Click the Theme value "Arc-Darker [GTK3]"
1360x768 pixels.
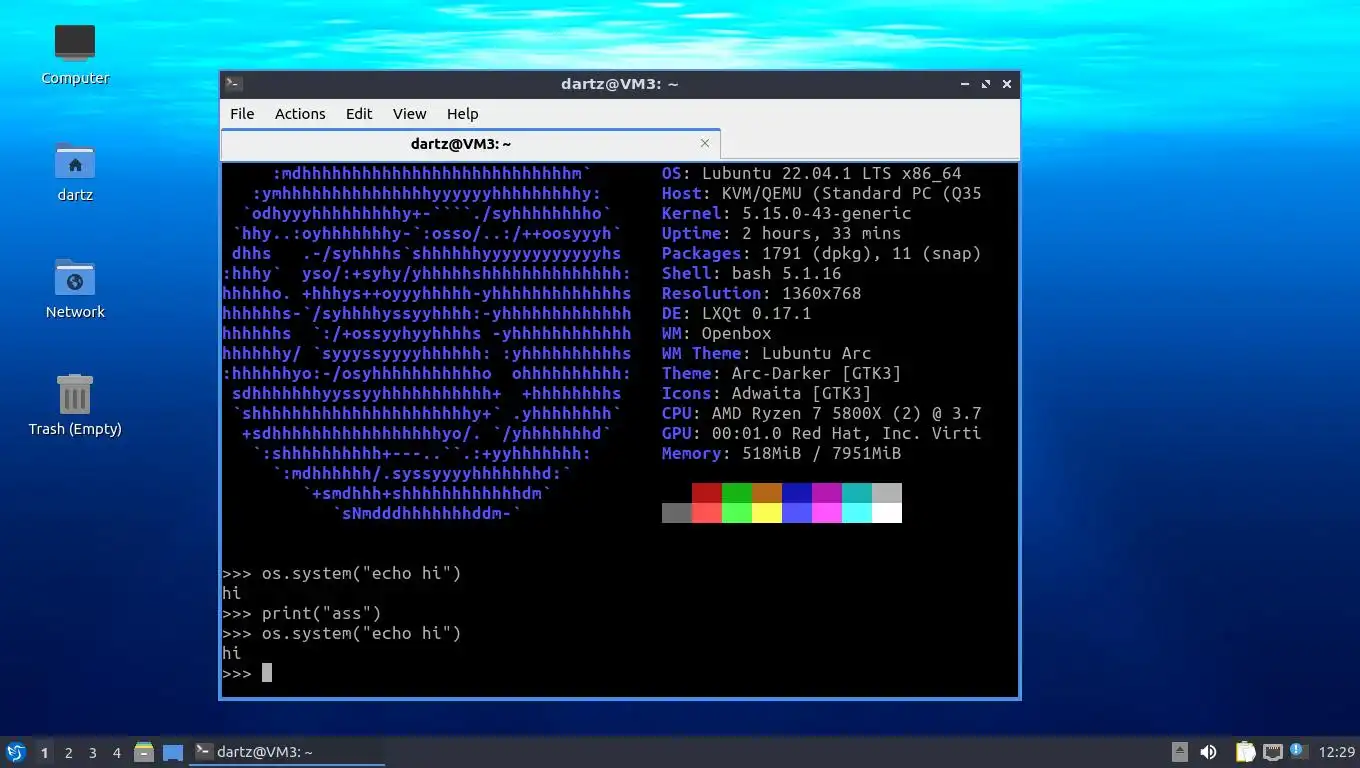click(x=817, y=373)
